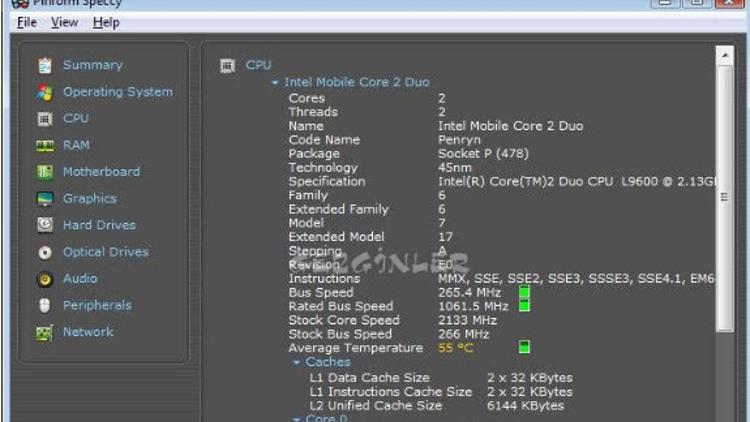Screen dimensions: 750x422
Task: Click the Threads row label
Action: [313, 112]
